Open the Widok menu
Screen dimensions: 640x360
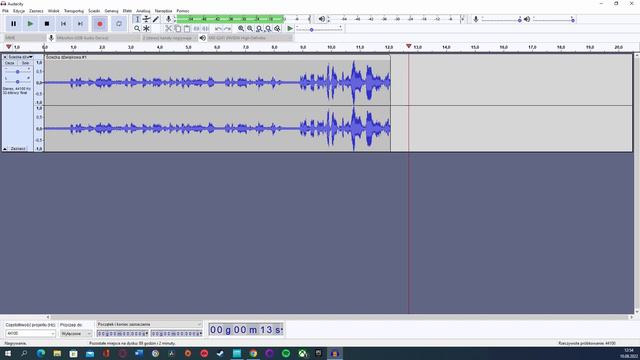pyautogui.click(x=53, y=11)
